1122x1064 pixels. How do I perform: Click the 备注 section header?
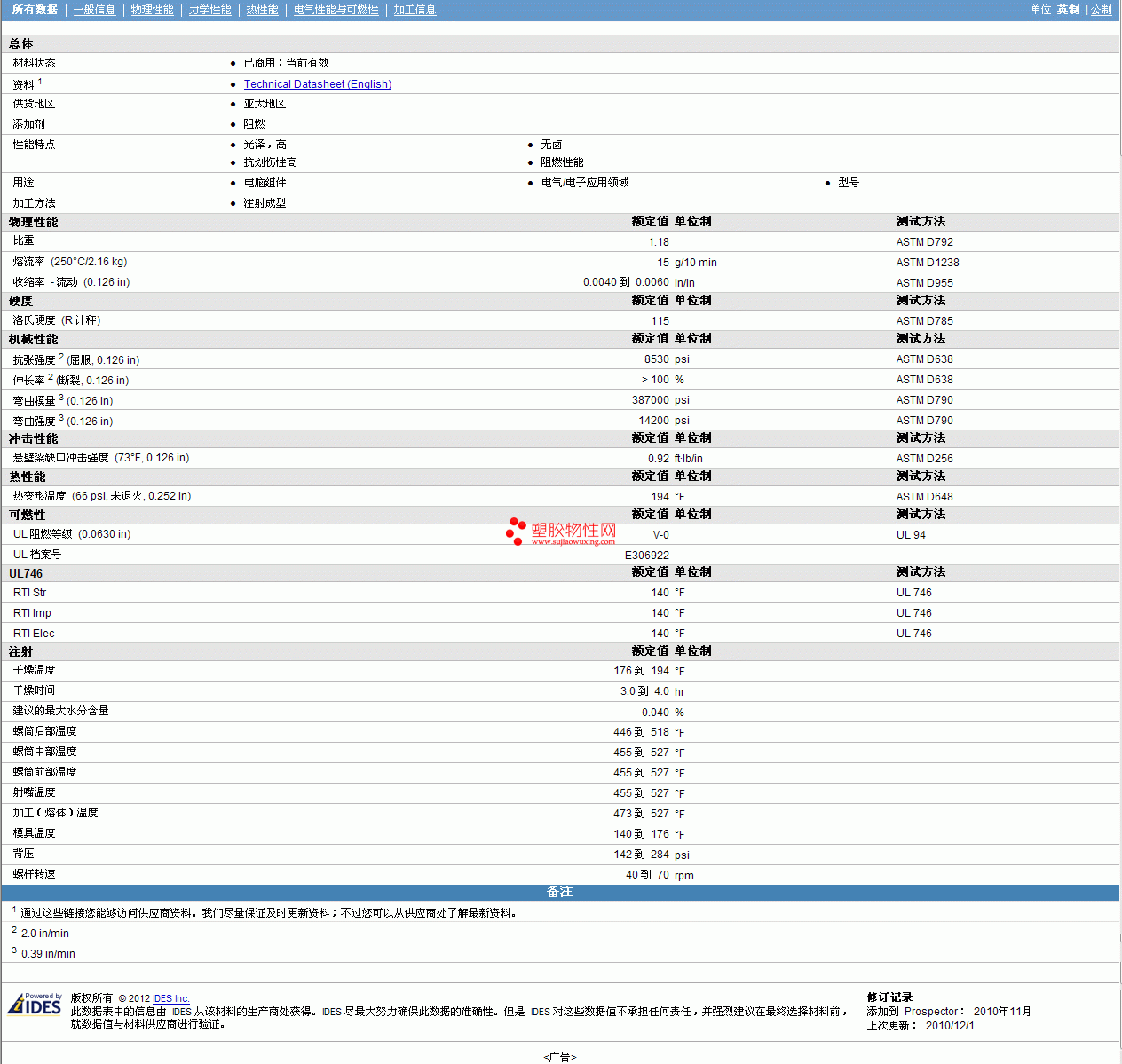coord(560,892)
